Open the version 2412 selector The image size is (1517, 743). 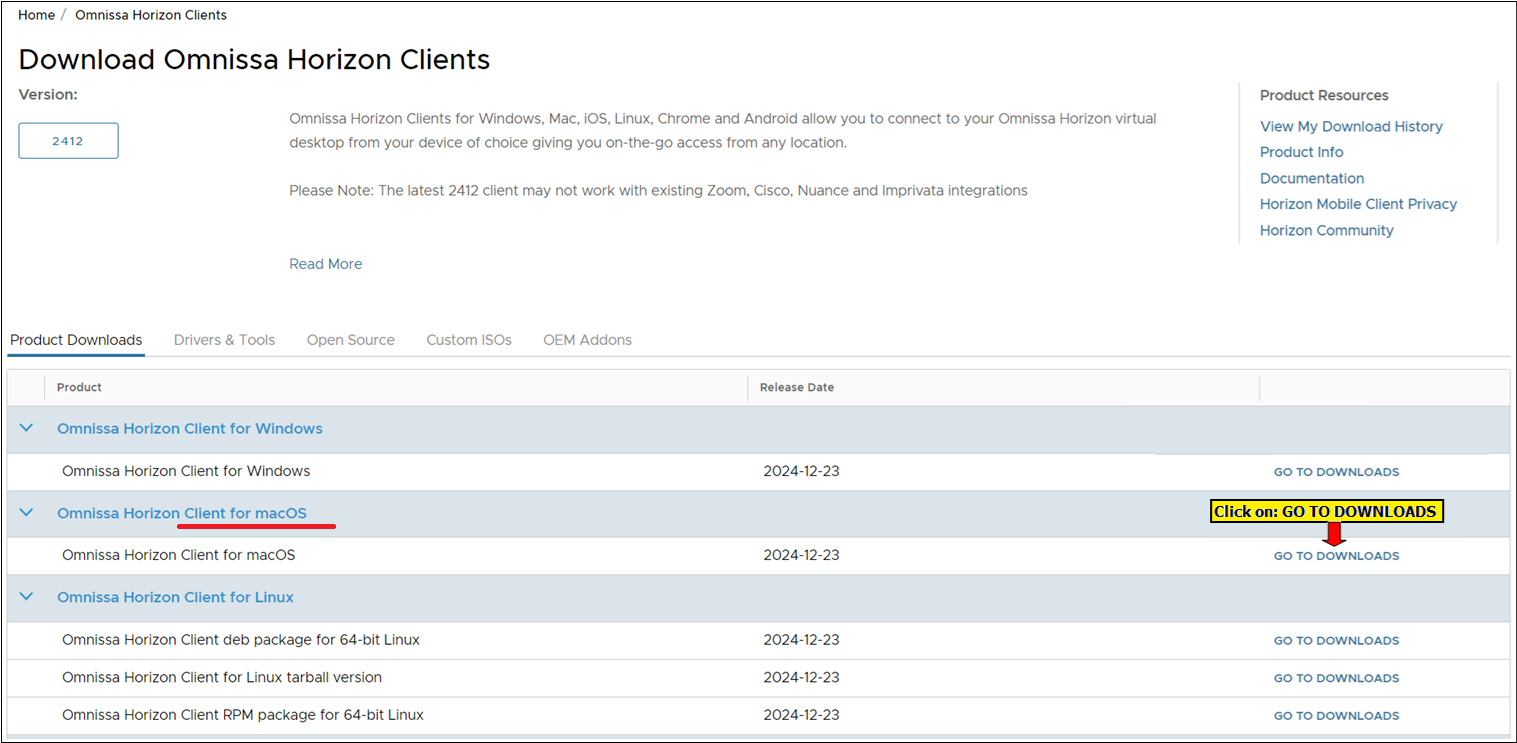coord(68,141)
